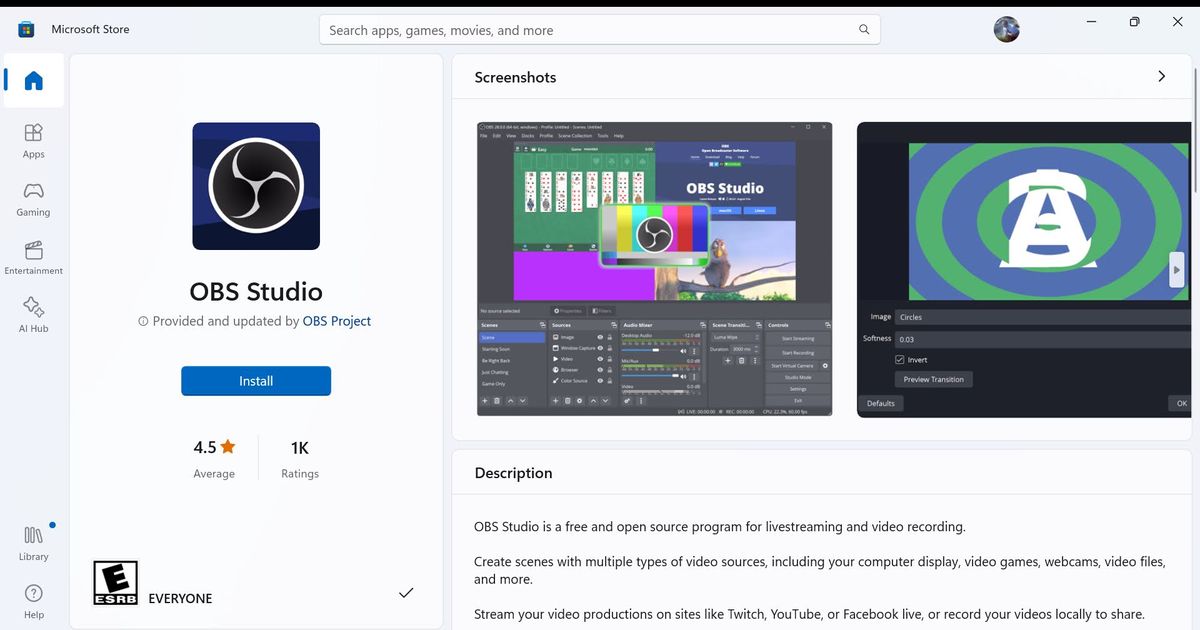Open the Home section in sidebar
The image size is (1200, 630).
pyautogui.click(x=34, y=81)
